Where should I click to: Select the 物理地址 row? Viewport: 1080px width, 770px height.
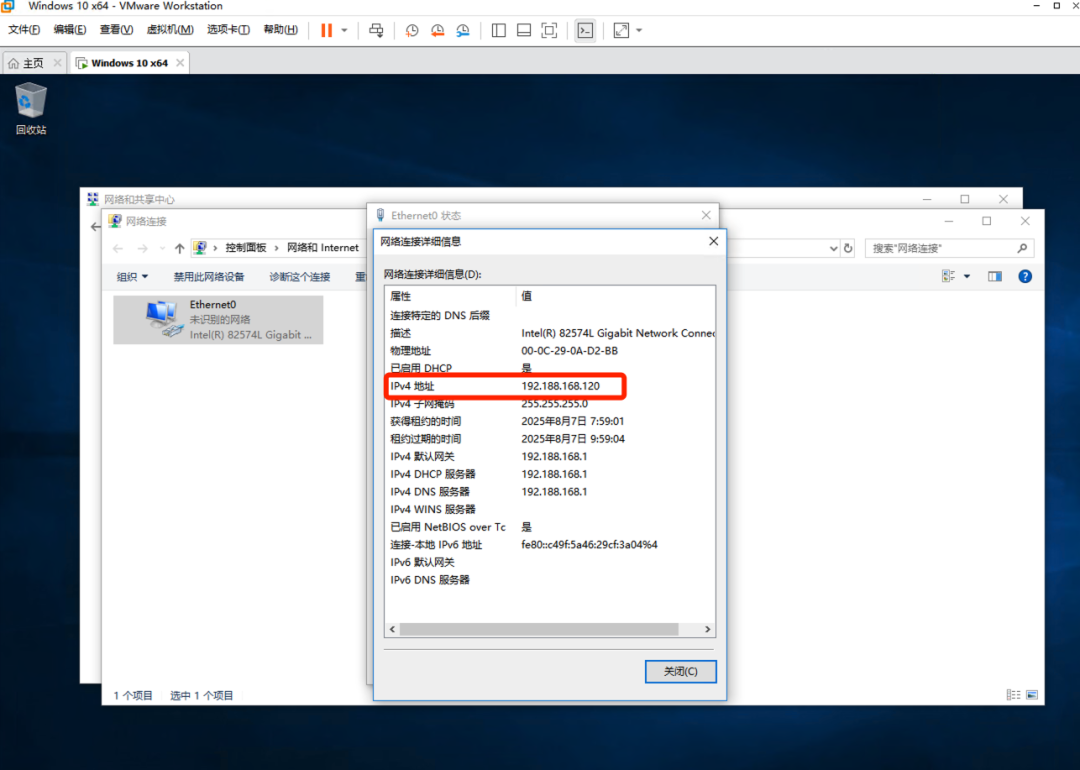click(x=550, y=351)
